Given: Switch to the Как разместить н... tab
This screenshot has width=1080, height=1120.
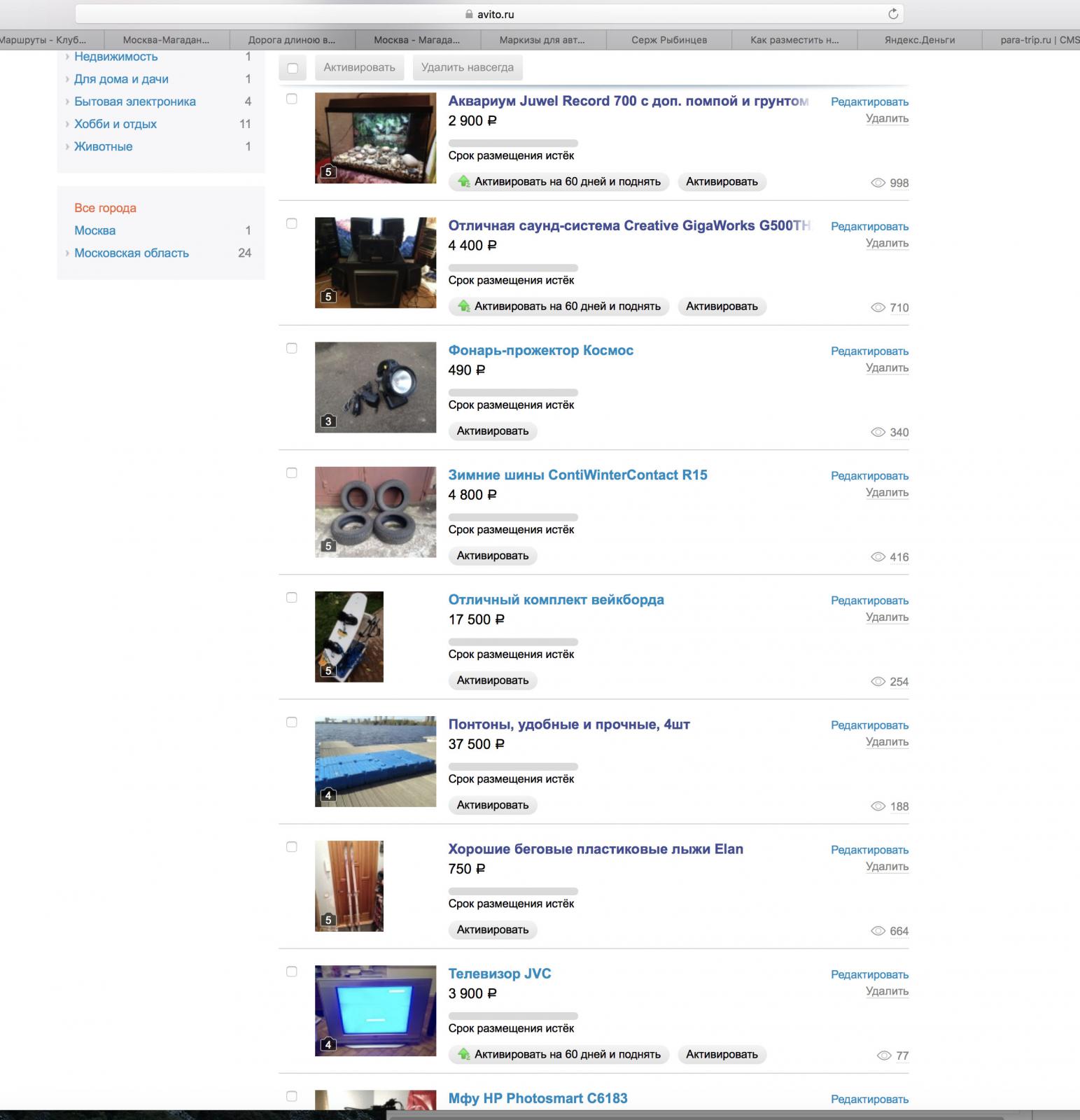Looking at the screenshot, I should click(x=794, y=40).
